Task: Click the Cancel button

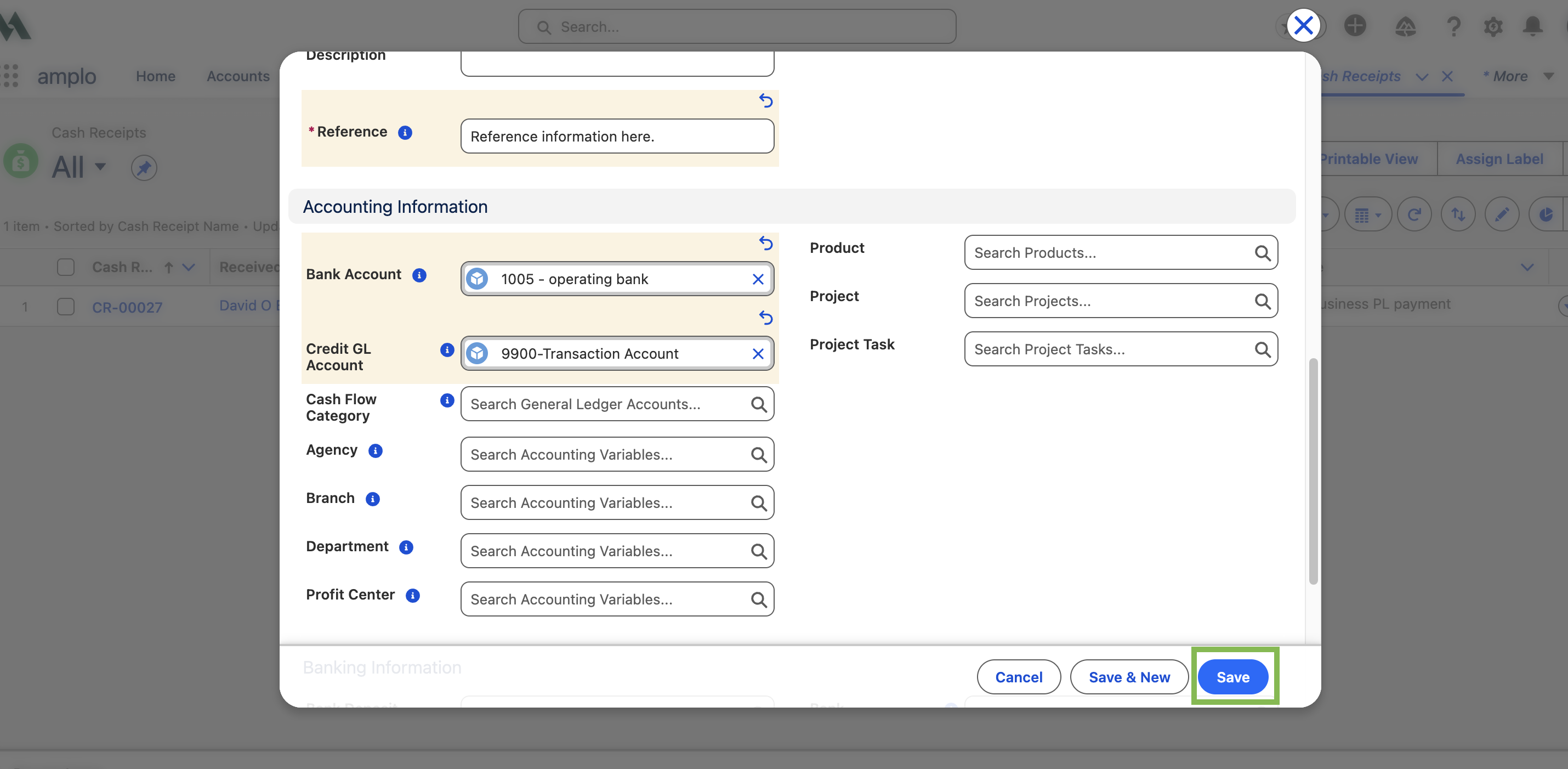Action: pos(1018,676)
